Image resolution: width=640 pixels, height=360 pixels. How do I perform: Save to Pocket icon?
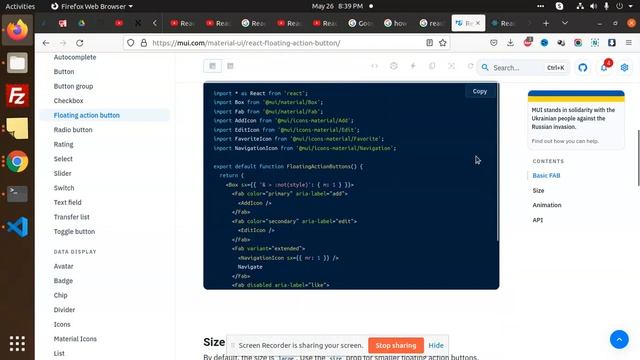pos(493,43)
